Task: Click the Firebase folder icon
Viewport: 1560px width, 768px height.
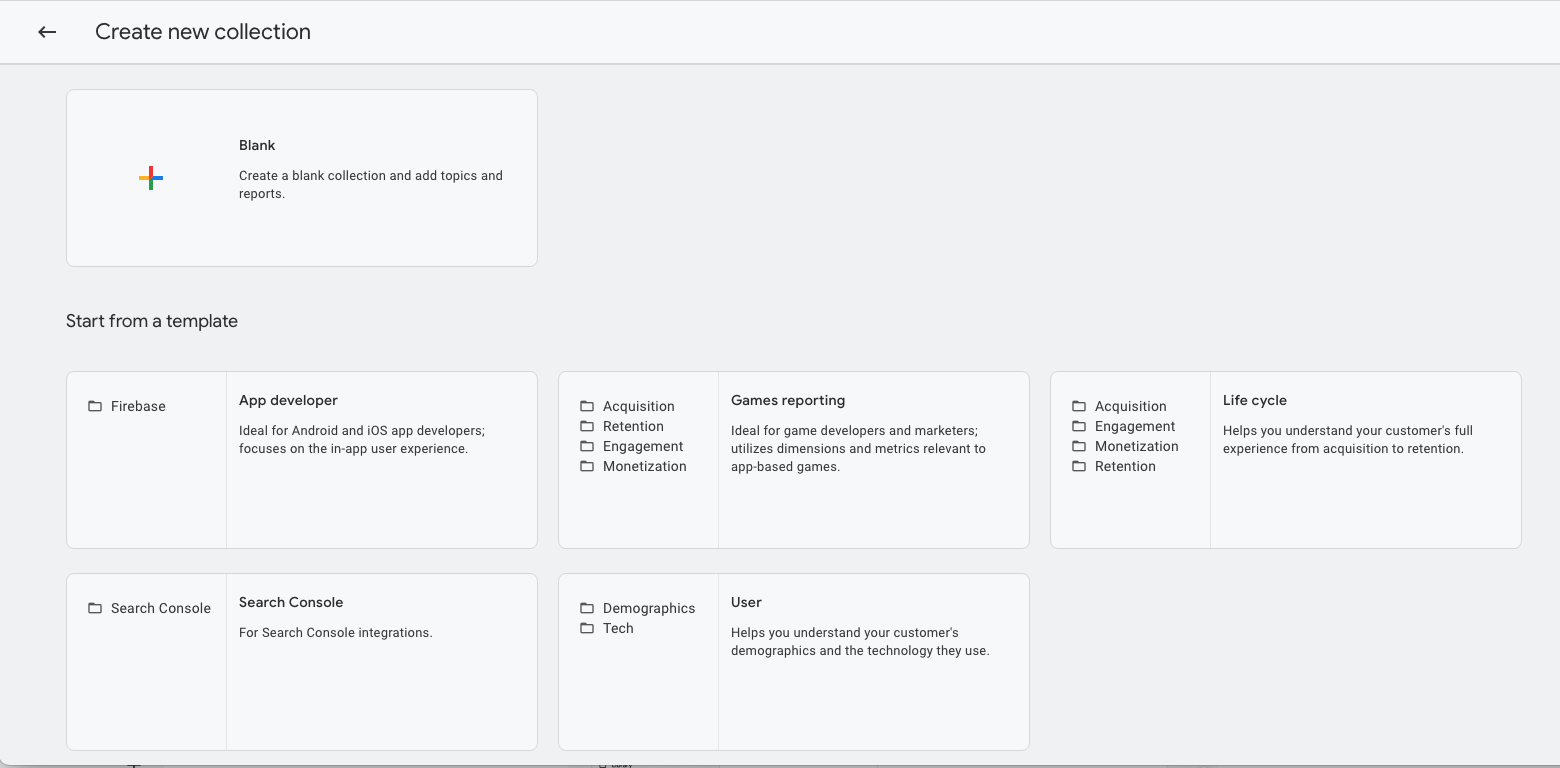Action: tap(95, 406)
